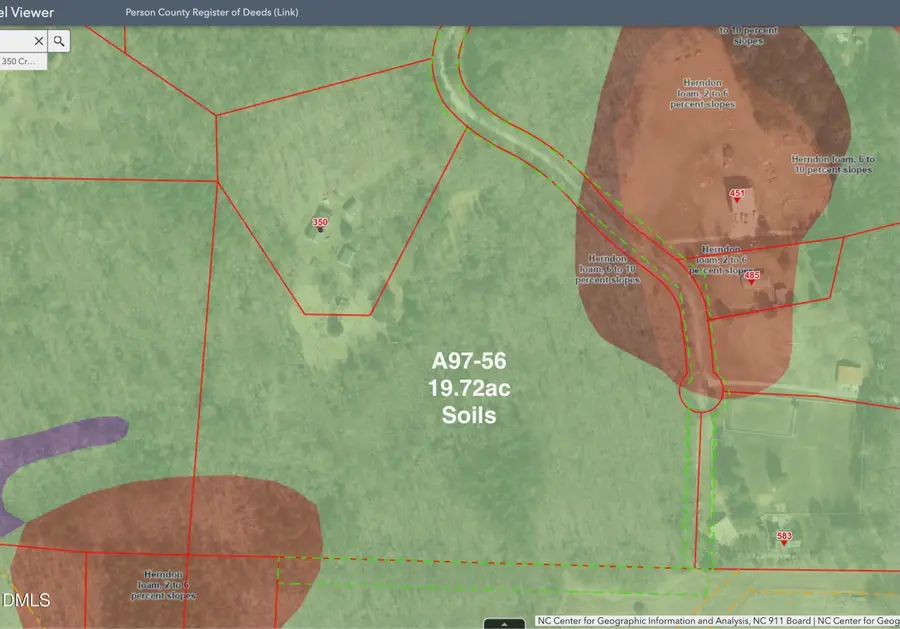900x629 pixels.
Task: Click the NC Center for Geographic Information attribution
Action: (x=717, y=621)
